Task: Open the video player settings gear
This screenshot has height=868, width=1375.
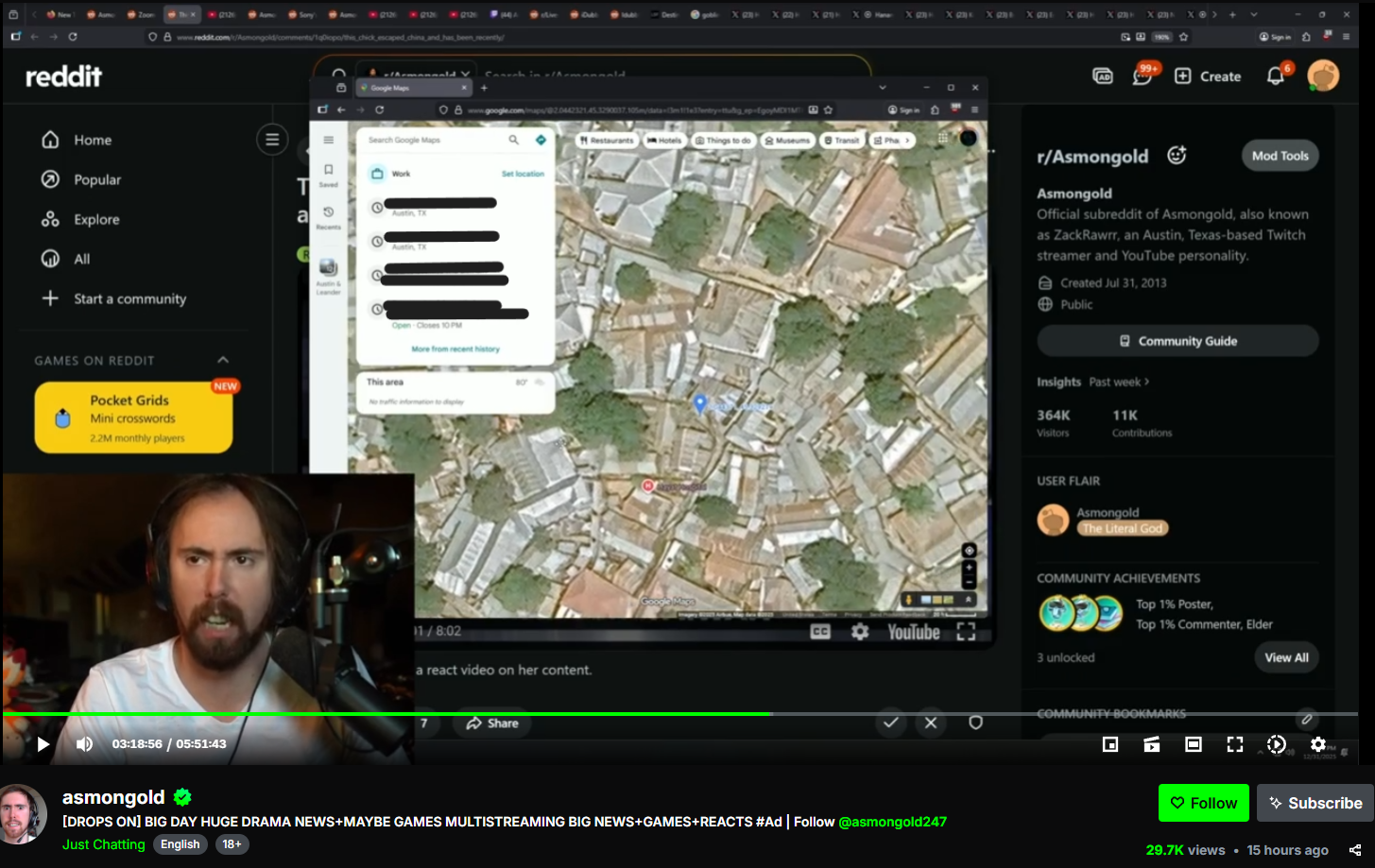Action: pyautogui.click(x=1318, y=744)
